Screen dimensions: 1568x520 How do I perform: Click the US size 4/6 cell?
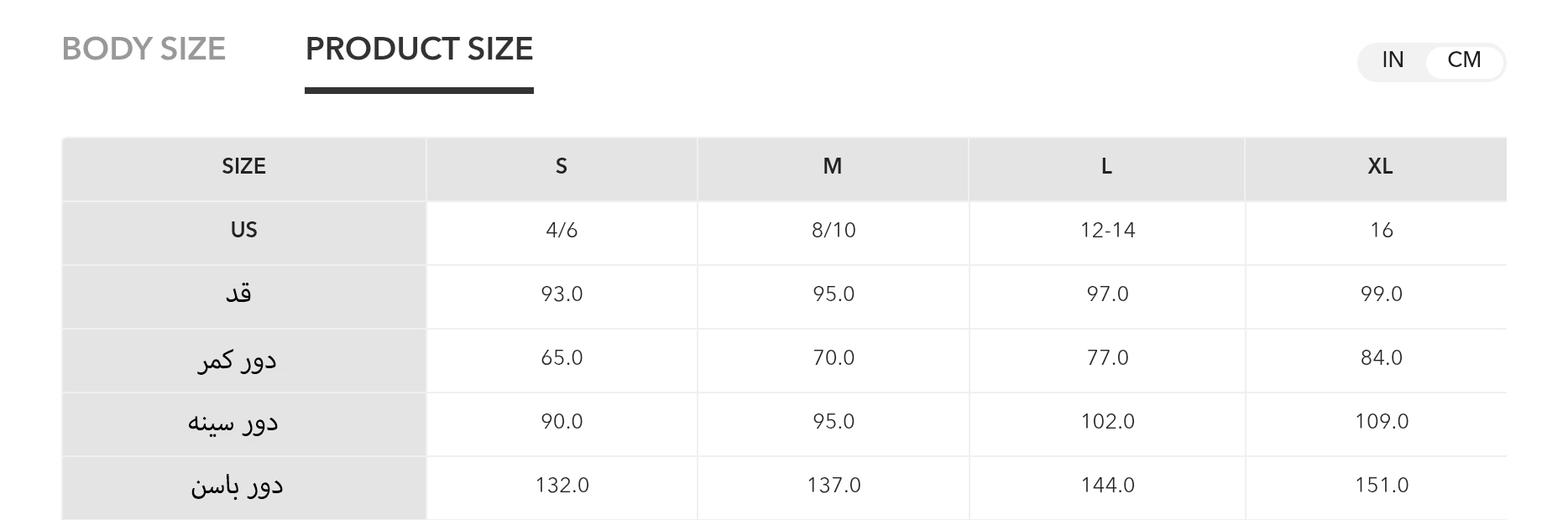pos(562,230)
